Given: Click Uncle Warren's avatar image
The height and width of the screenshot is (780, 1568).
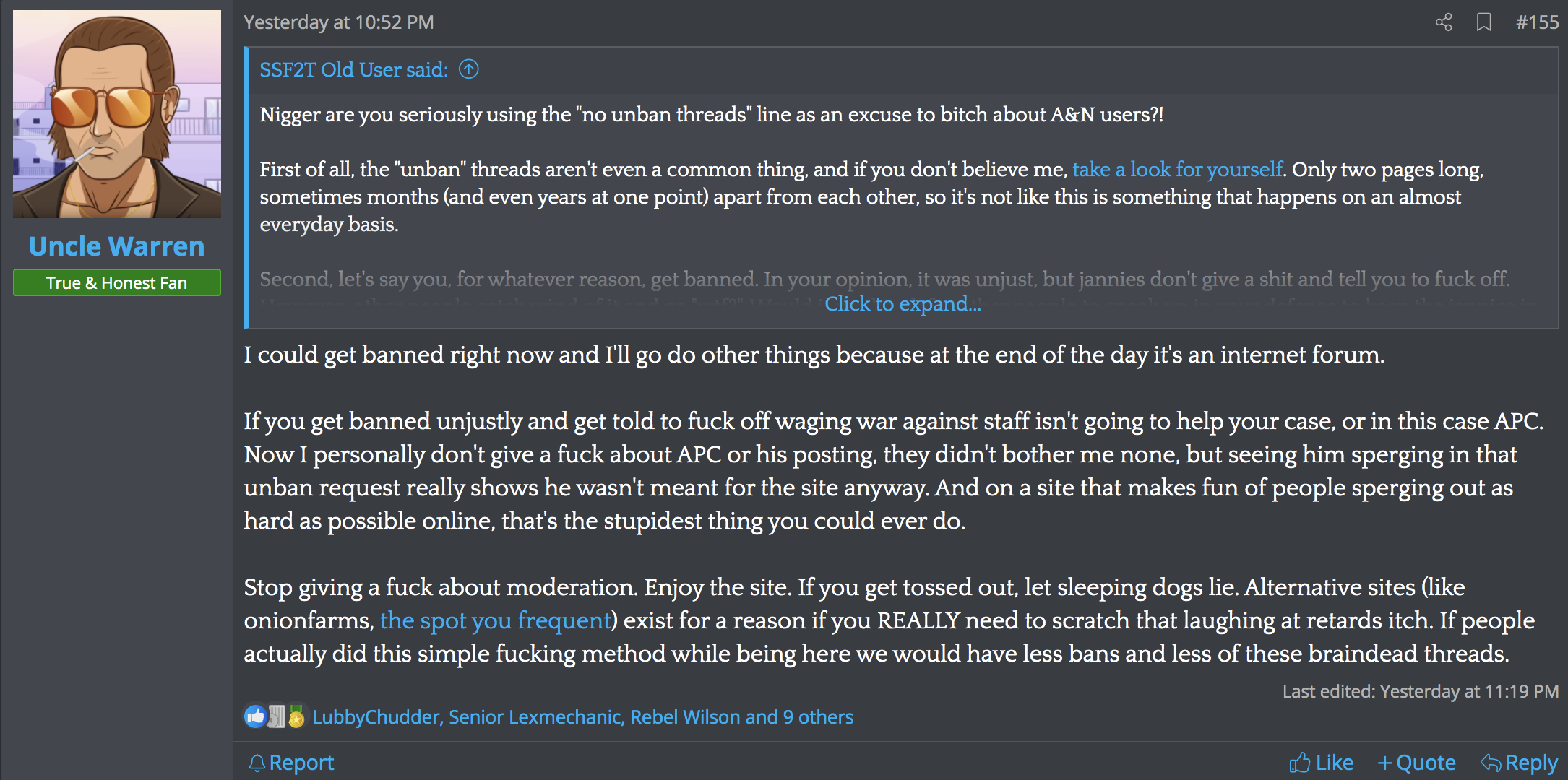Looking at the screenshot, I should [117, 114].
